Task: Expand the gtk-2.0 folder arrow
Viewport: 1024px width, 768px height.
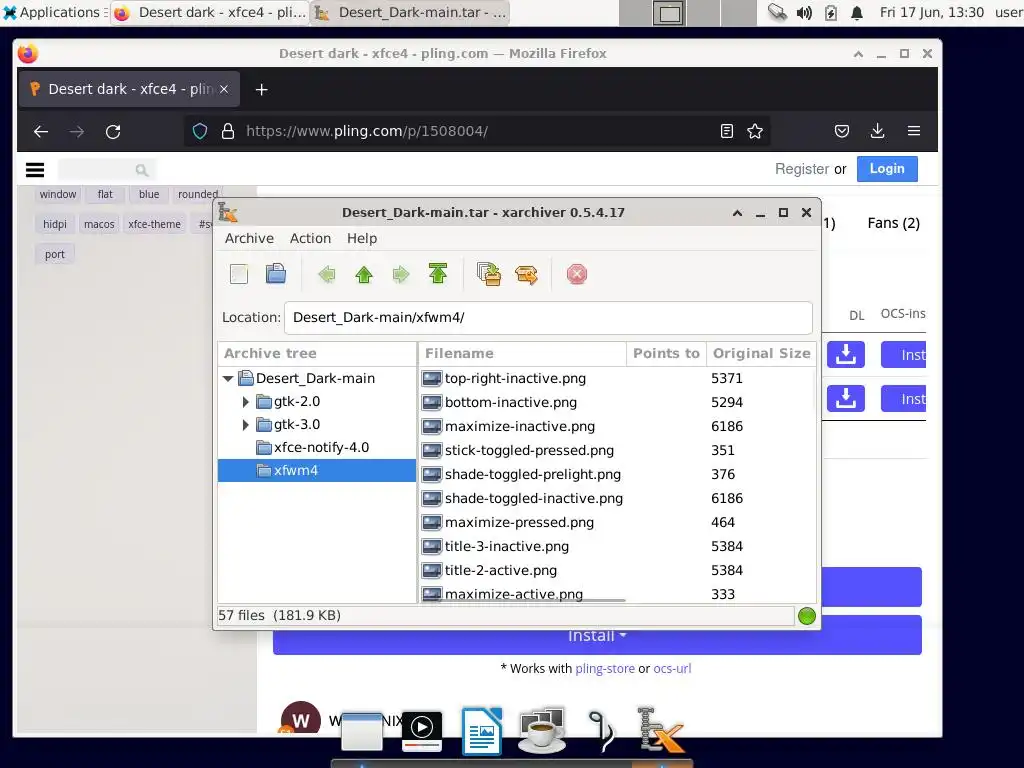Action: (246, 402)
